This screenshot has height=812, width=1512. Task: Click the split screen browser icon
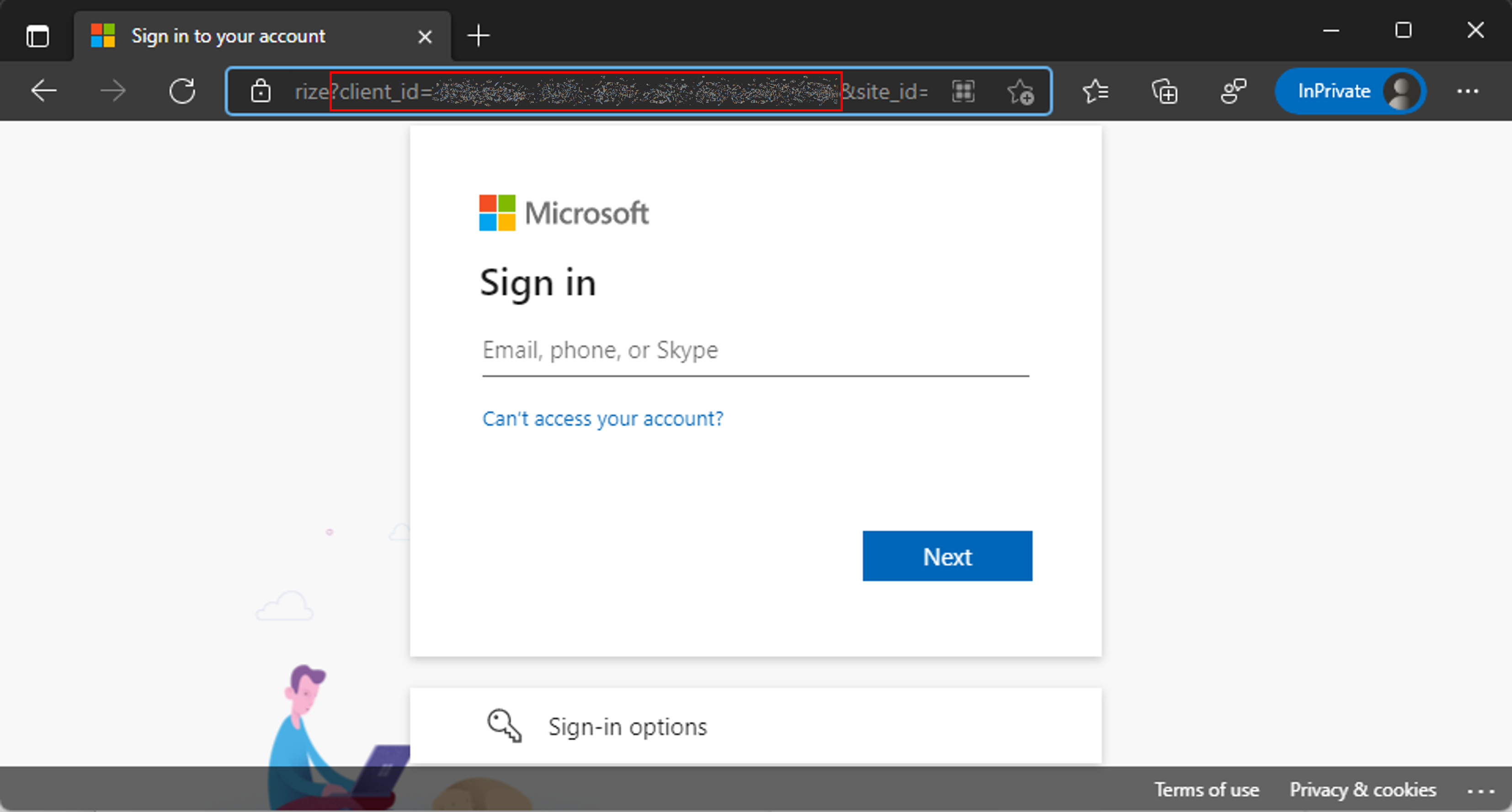point(963,91)
